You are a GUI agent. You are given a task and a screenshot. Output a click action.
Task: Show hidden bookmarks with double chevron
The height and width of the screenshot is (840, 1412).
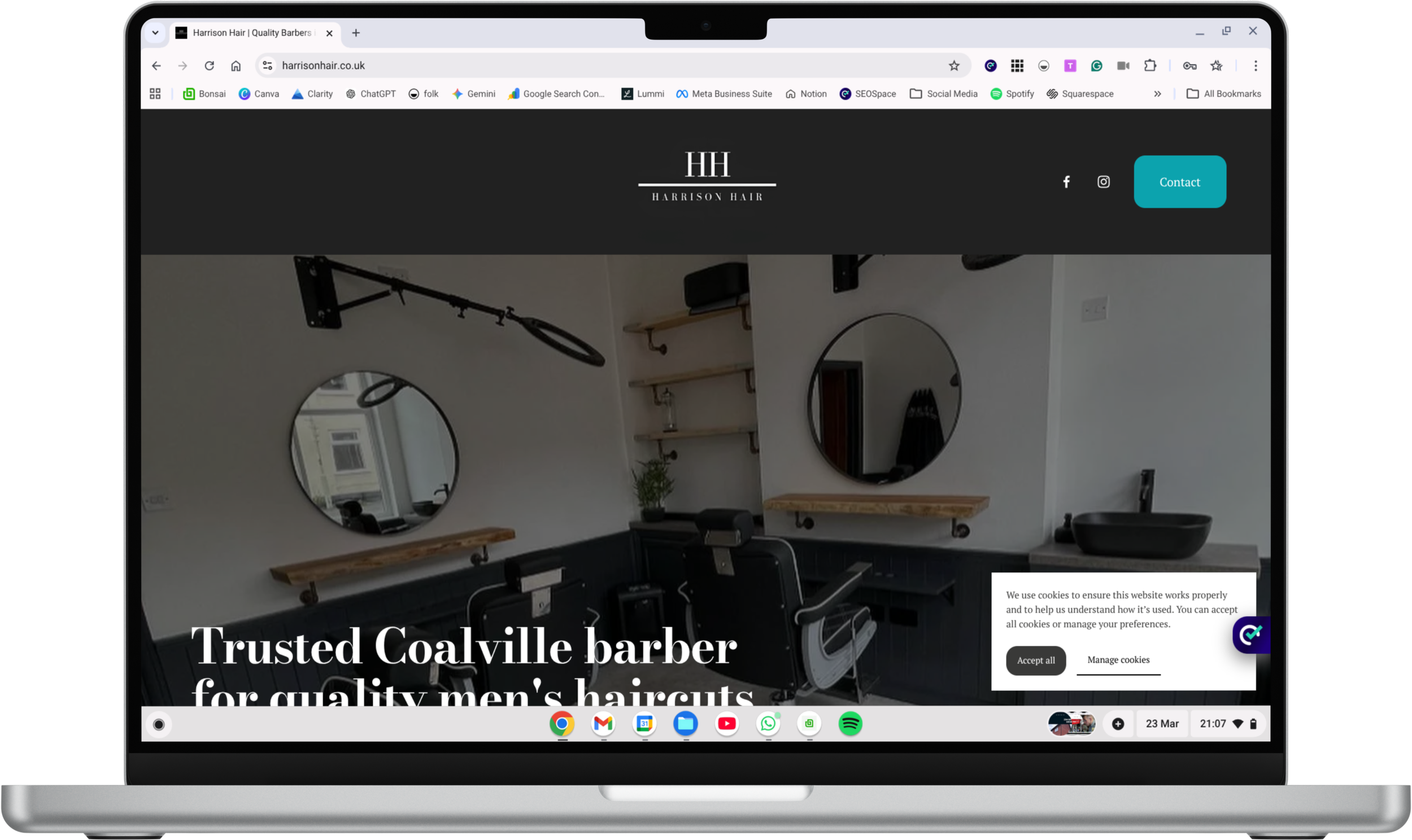pyautogui.click(x=1157, y=94)
